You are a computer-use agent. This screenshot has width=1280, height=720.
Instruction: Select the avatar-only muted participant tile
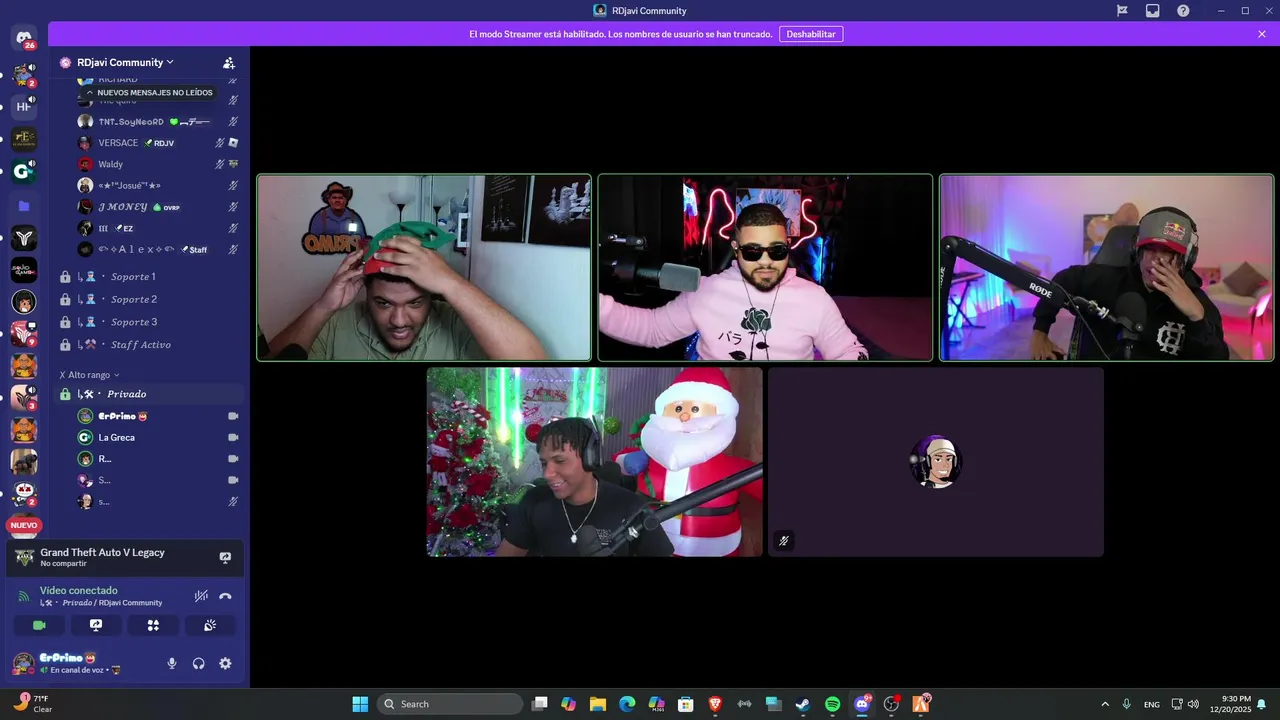[936, 462]
